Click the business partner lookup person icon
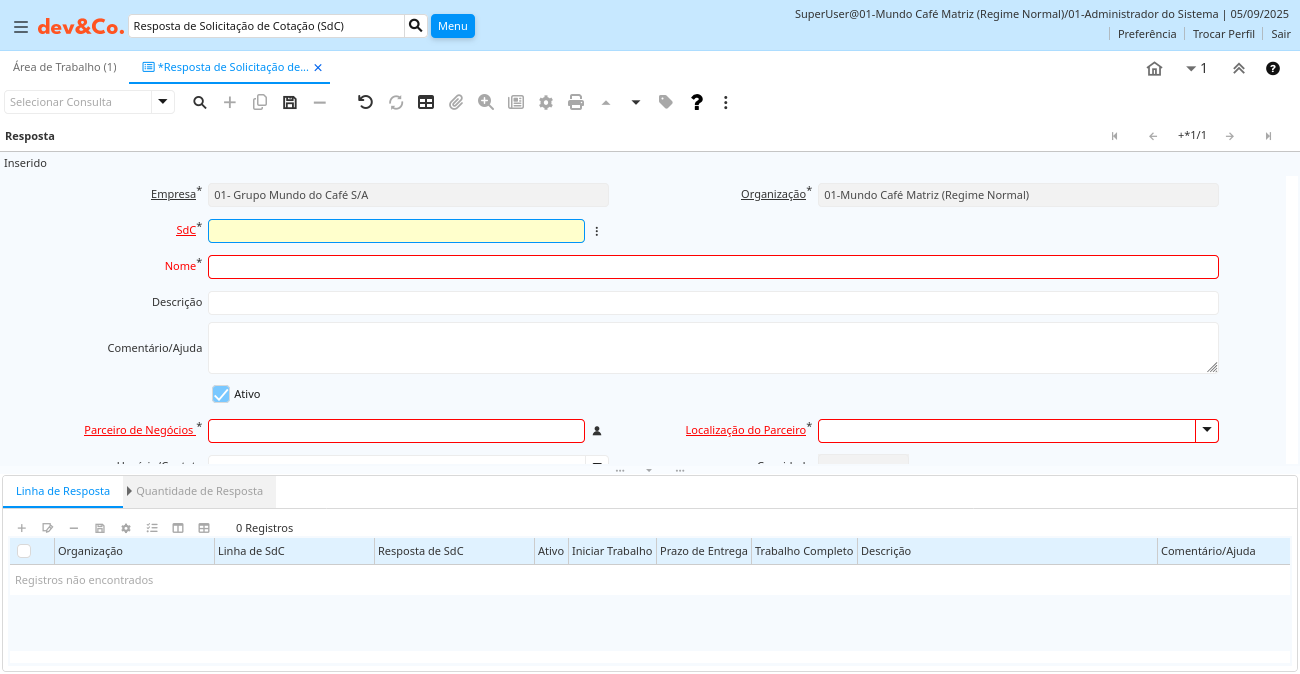The width and height of the screenshot is (1300, 674). [x=597, y=431]
